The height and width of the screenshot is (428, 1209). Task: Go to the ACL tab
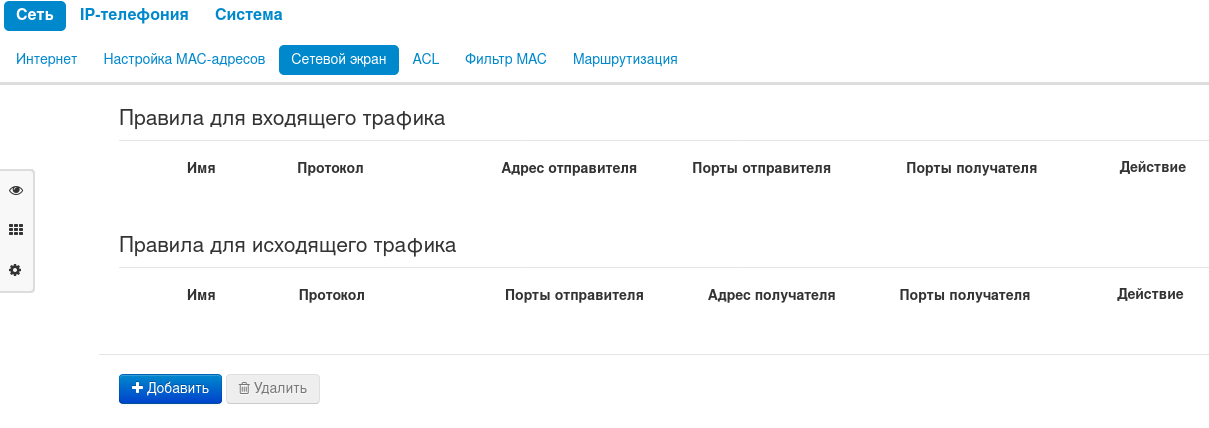[426, 60]
